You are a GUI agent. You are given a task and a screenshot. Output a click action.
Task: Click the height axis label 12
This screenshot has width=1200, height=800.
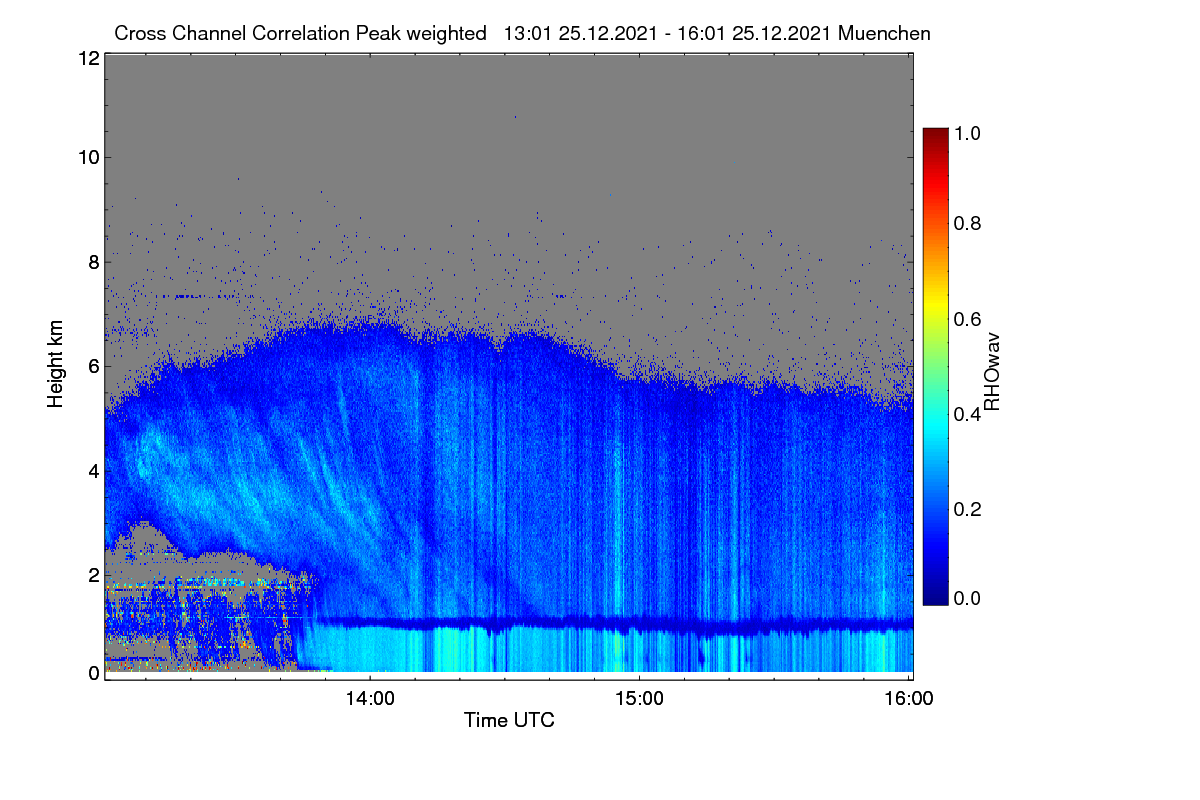pos(87,58)
